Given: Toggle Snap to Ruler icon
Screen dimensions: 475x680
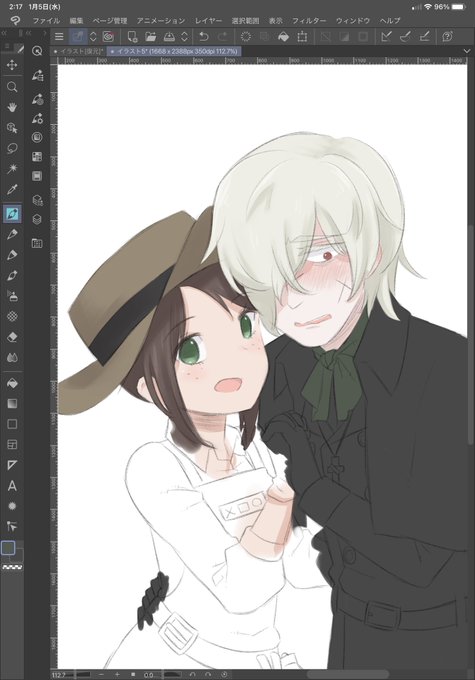Looking at the screenshot, I should (x=386, y=37).
